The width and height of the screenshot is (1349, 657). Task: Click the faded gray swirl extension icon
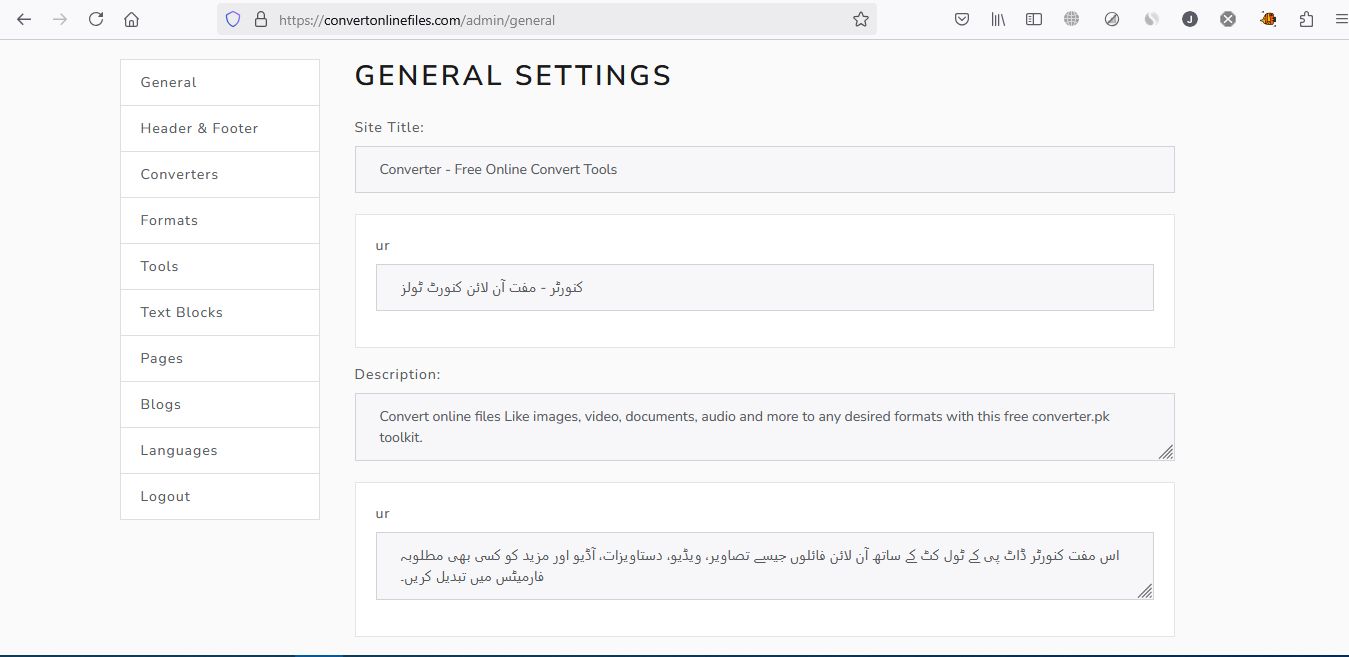[1151, 19]
